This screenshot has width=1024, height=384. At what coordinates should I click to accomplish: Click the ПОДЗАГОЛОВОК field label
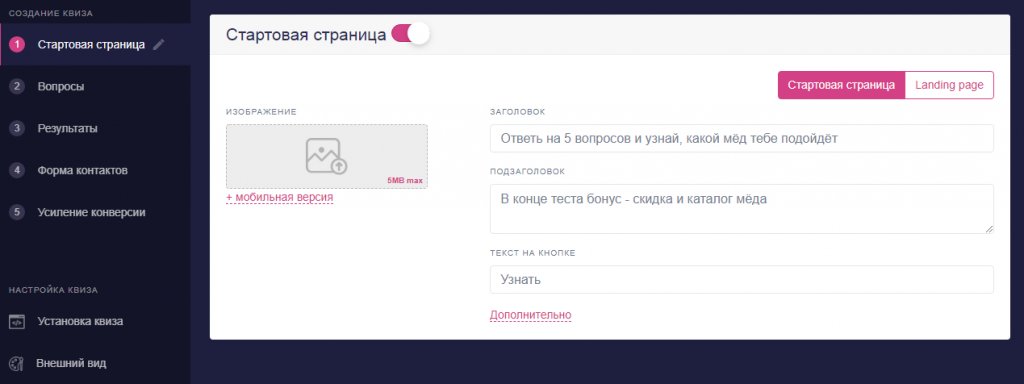(528, 172)
